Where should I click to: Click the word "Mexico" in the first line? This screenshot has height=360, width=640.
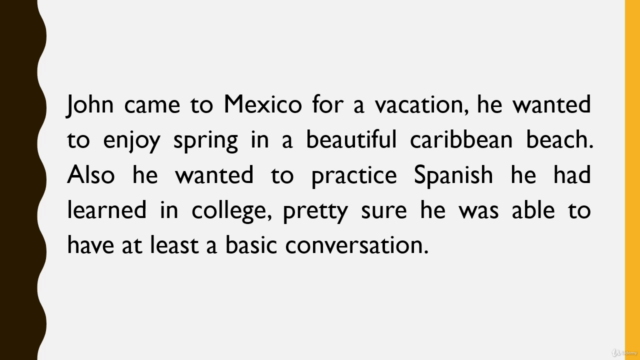(263, 104)
